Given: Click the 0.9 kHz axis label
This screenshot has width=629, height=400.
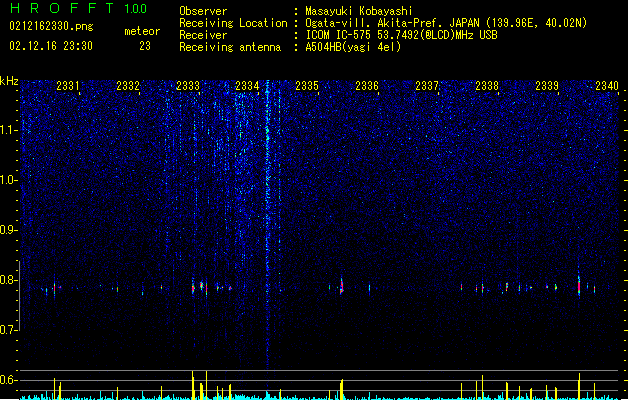Looking at the screenshot, I should [x=9, y=230].
